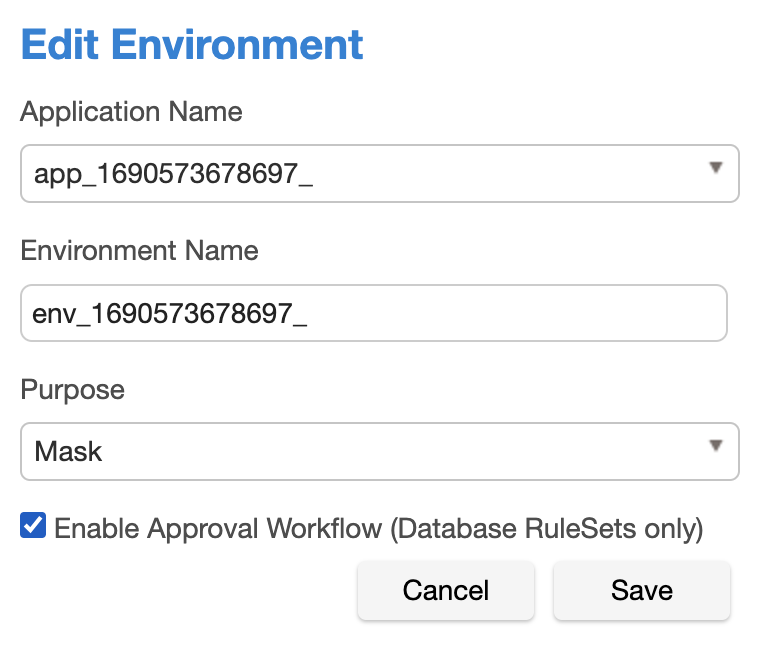The width and height of the screenshot is (772, 652).
Task: Click the Purpose label
Action: [x=72, y=389]
